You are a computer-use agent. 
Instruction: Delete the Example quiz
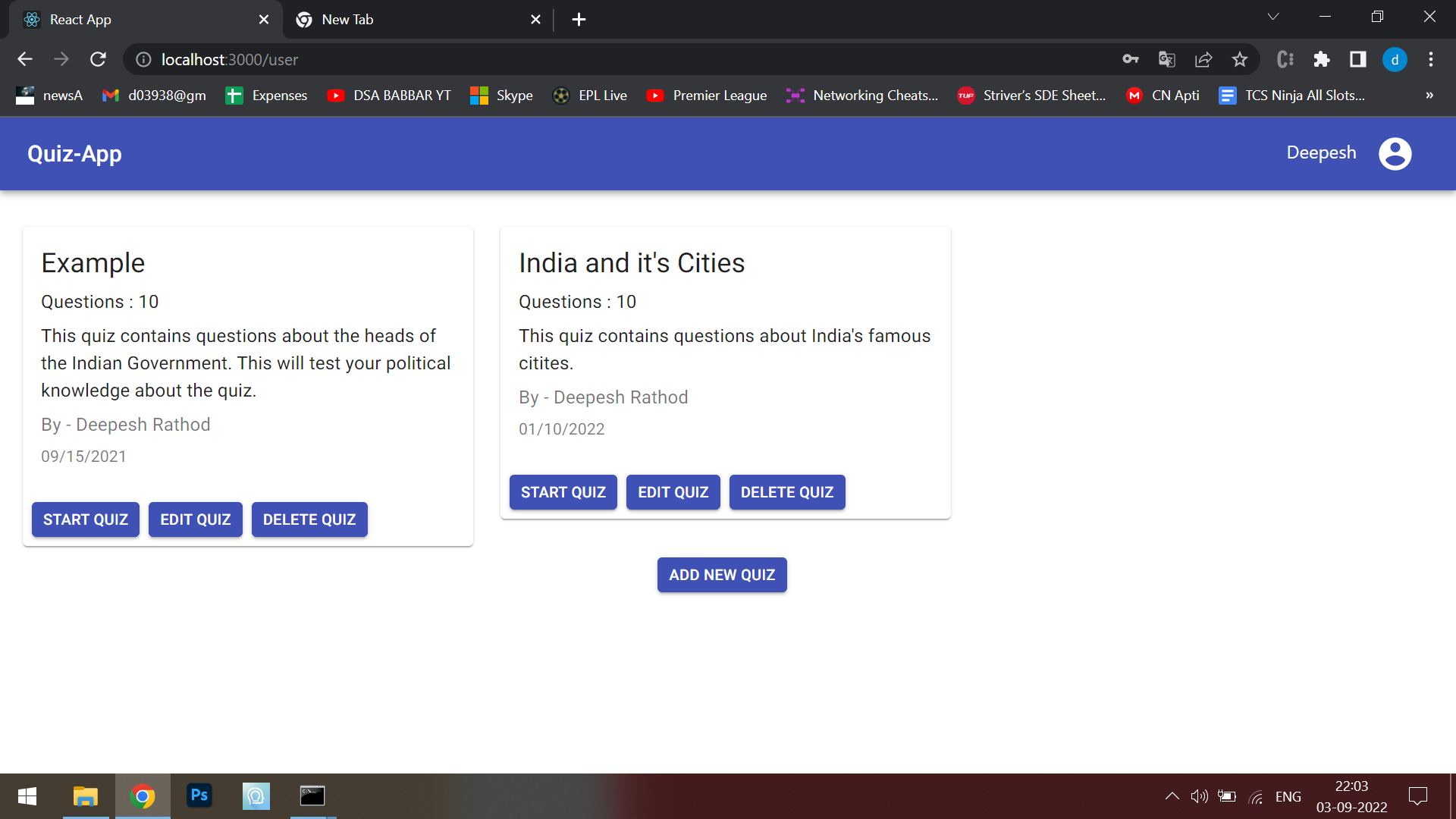[309, 519]
